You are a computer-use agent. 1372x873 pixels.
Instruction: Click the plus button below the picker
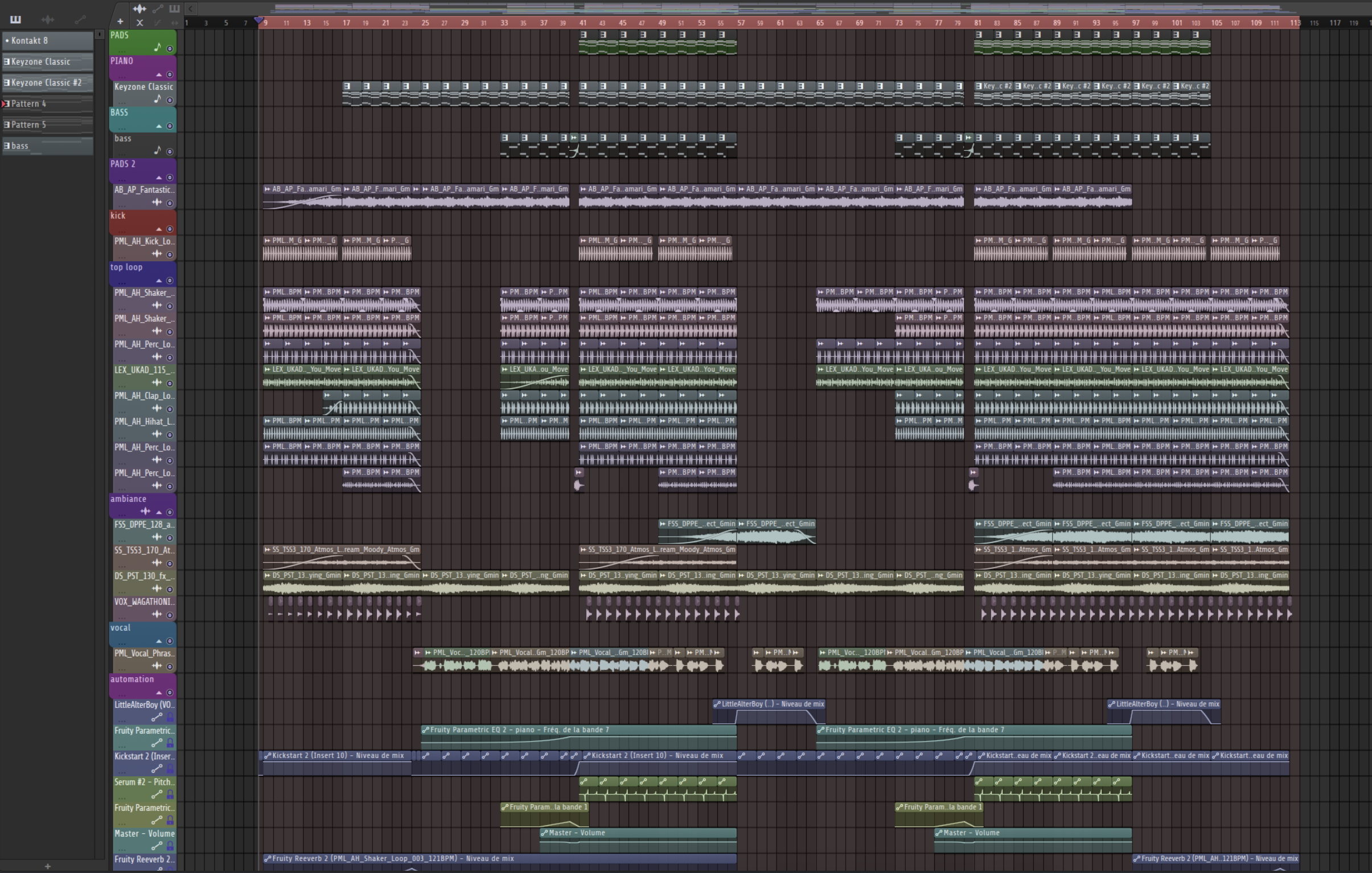(x=48, y=866)
